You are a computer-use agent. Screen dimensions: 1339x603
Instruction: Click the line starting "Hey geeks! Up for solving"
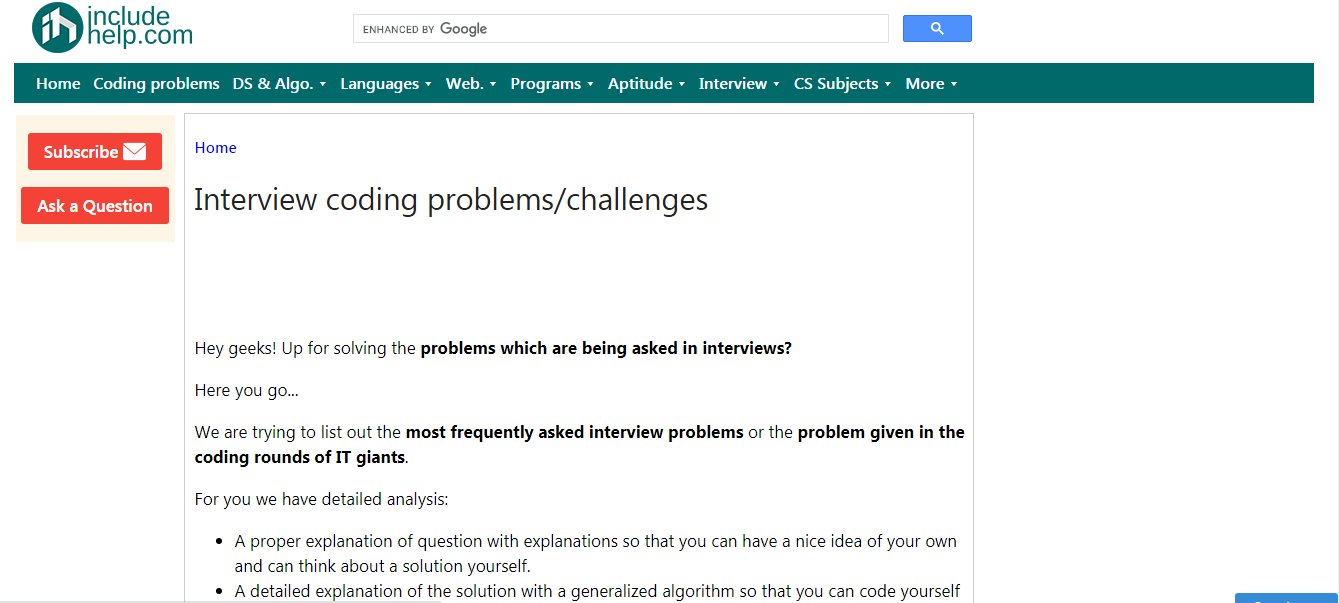point(493,349)
